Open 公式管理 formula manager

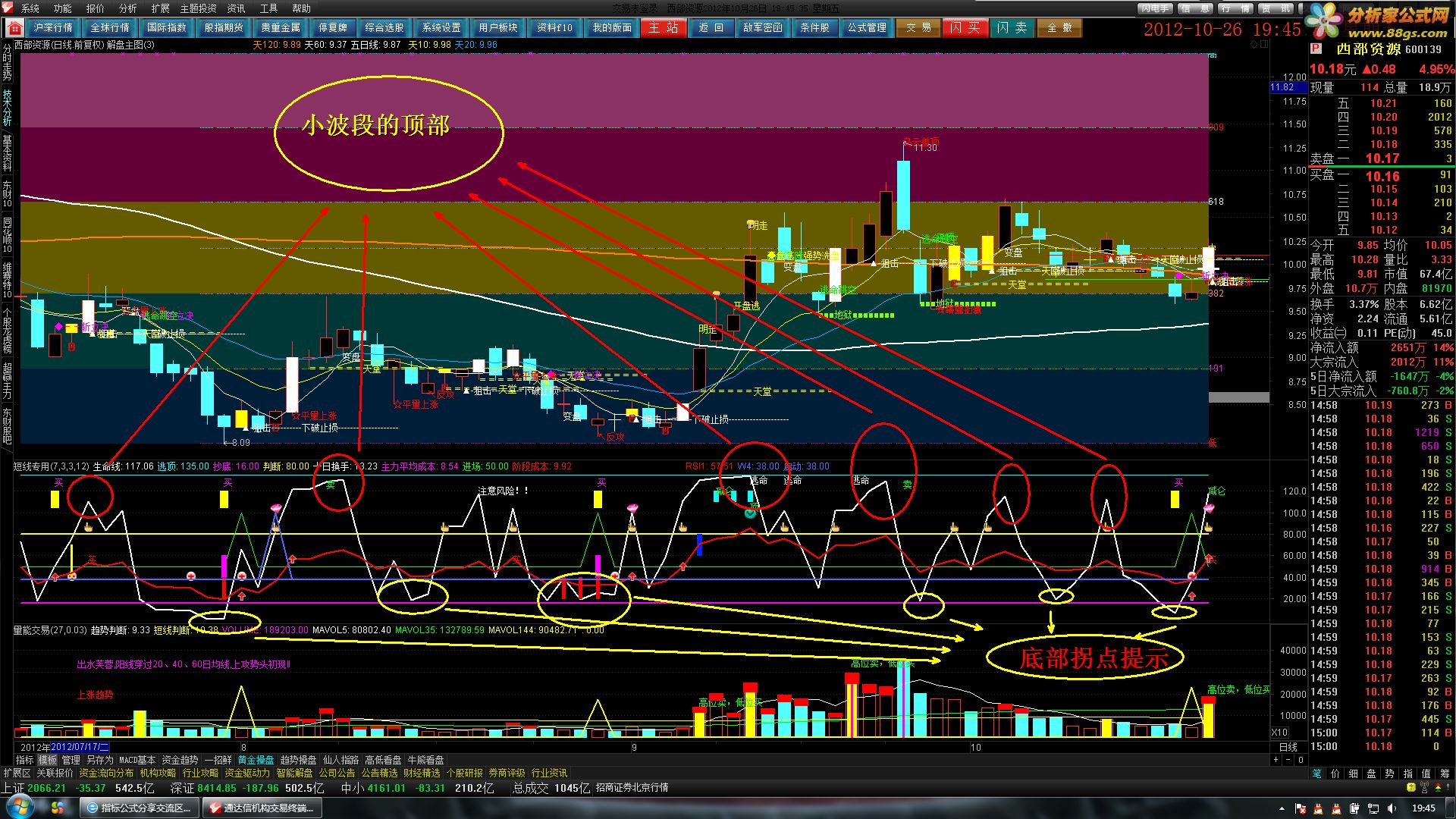(867, 27)
